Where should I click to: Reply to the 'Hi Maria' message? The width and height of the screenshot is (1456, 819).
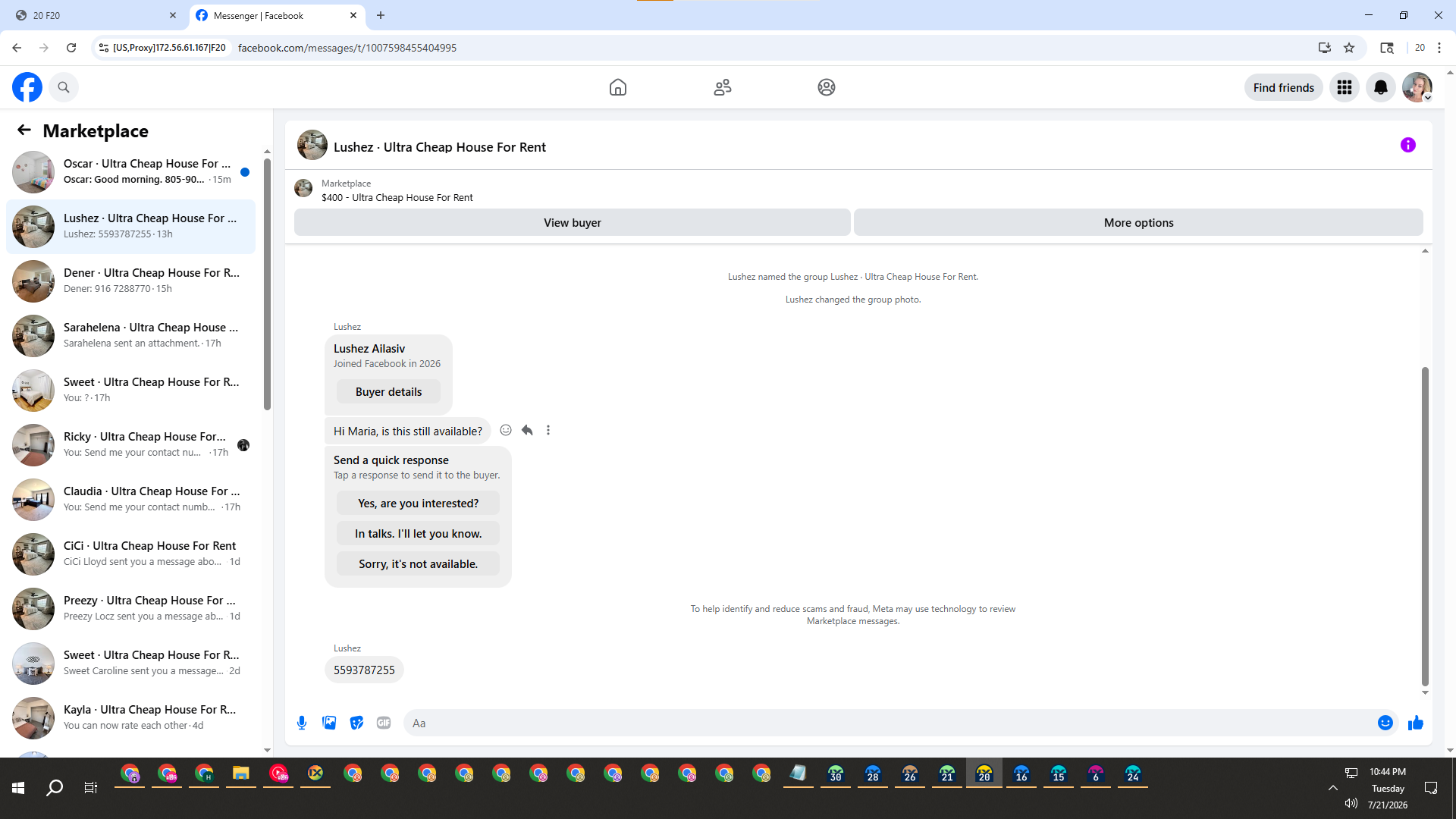527,430
